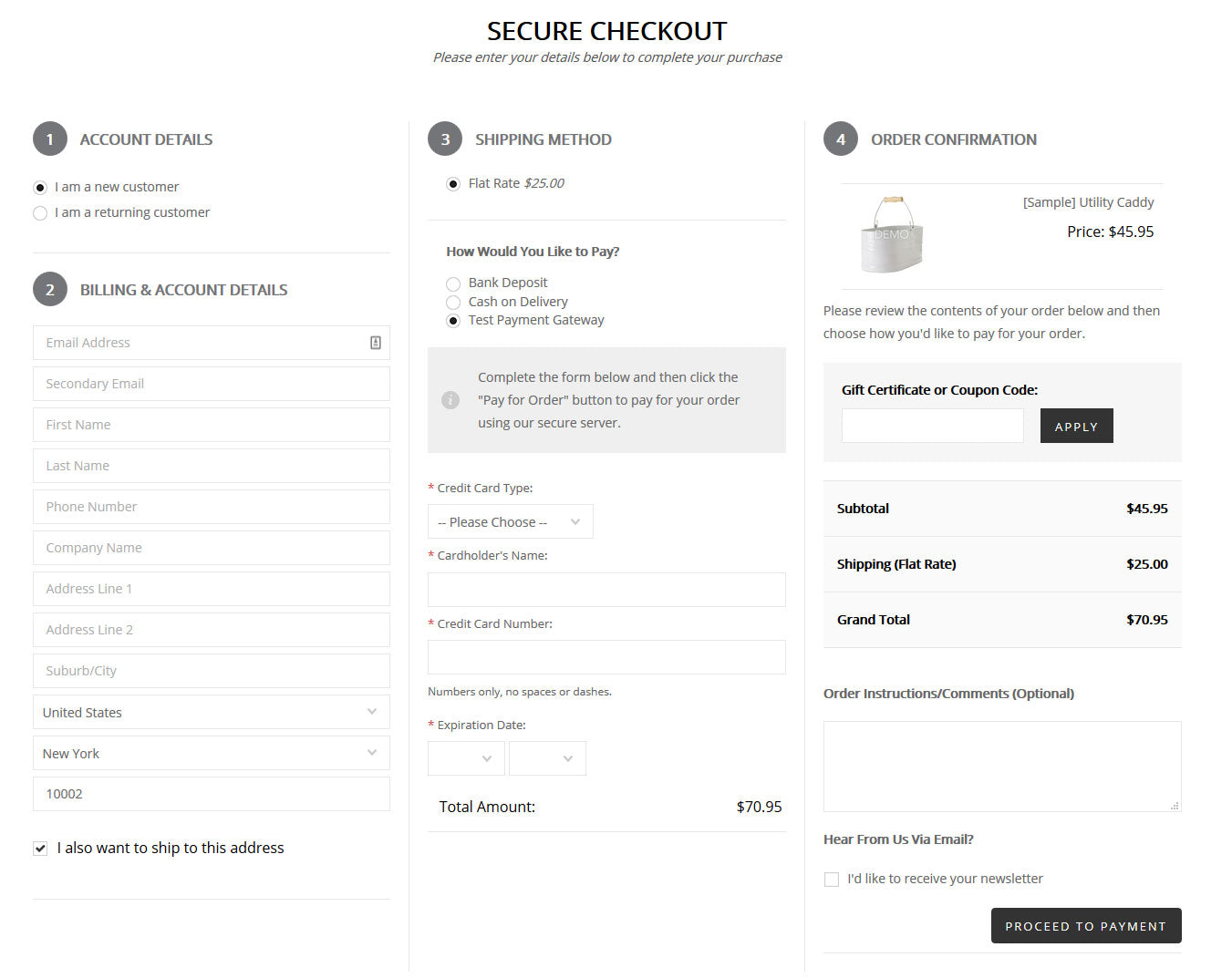Click the Utility Caddy product image

coord(891,234)
